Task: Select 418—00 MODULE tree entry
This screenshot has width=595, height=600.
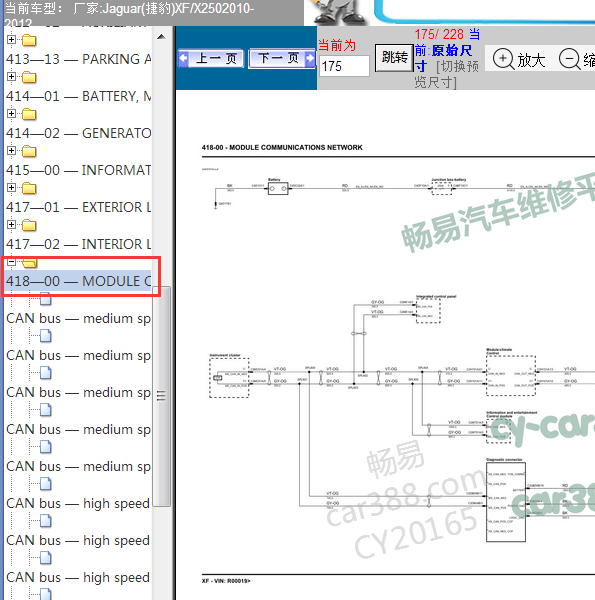Action: (78, 281)
